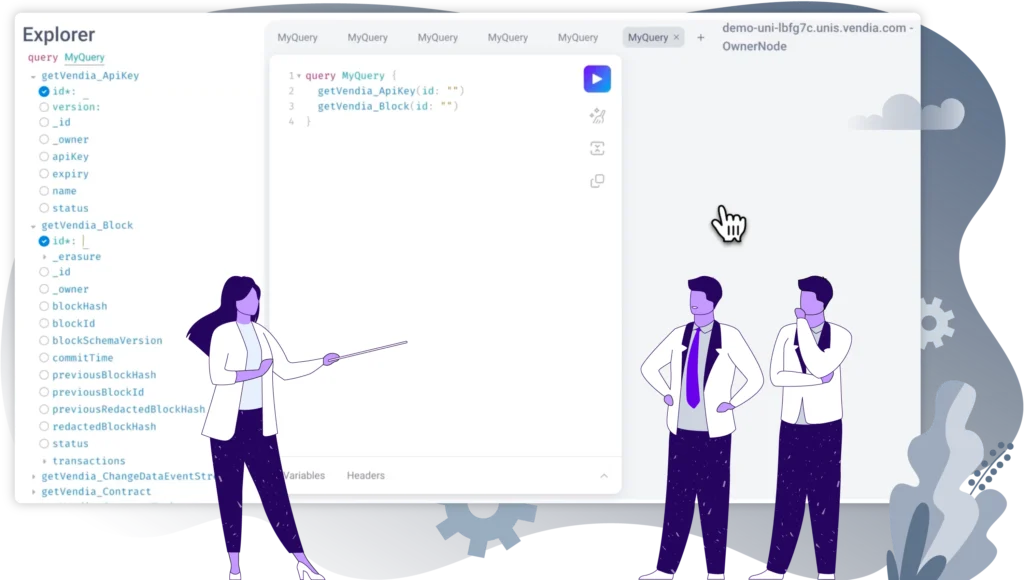Viewport: 1024px width, 580px height.
Task: Toggle the commitTime field on
Action: pyautogui.click(x=44, y=358)
